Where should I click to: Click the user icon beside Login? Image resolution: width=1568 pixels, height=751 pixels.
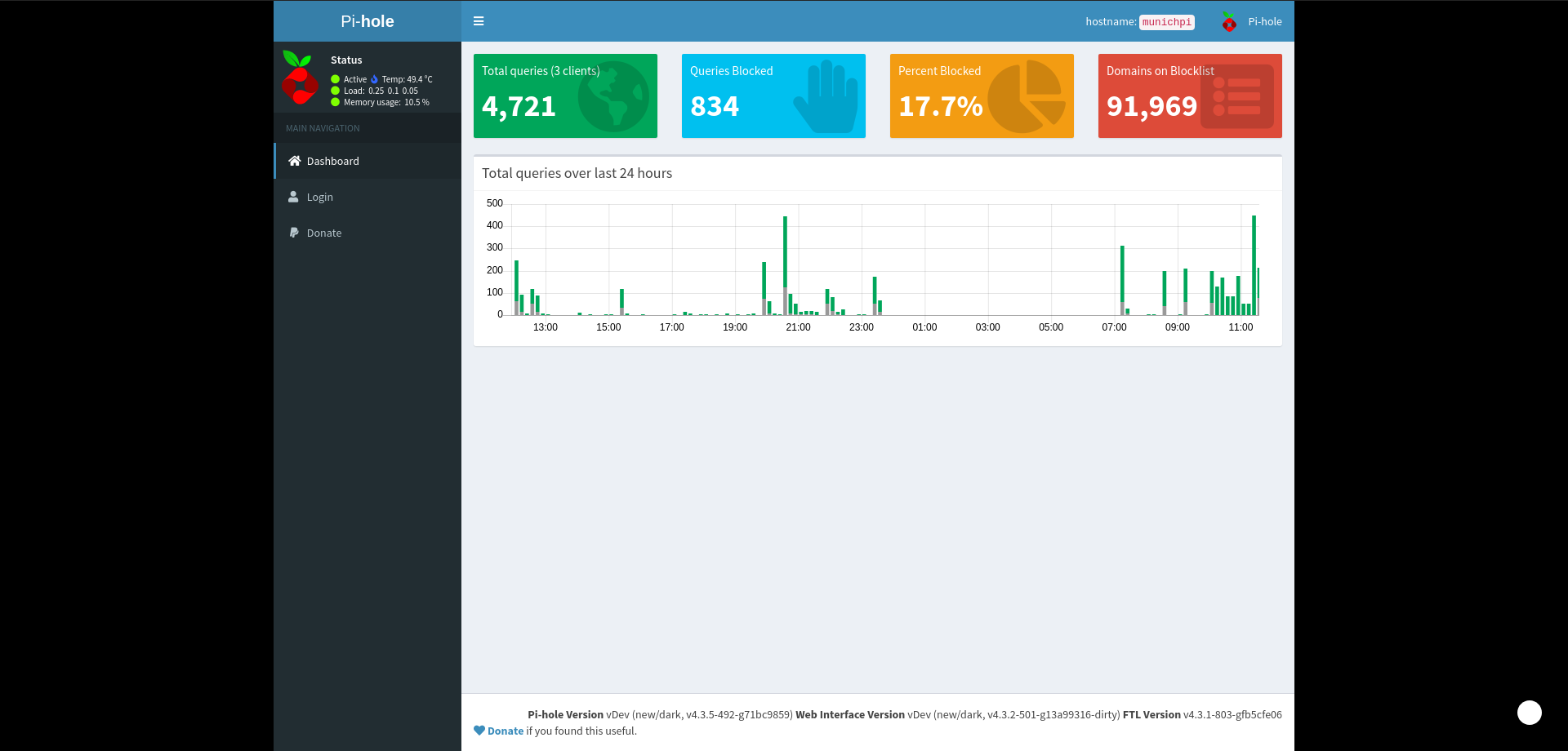pos(294,197)
